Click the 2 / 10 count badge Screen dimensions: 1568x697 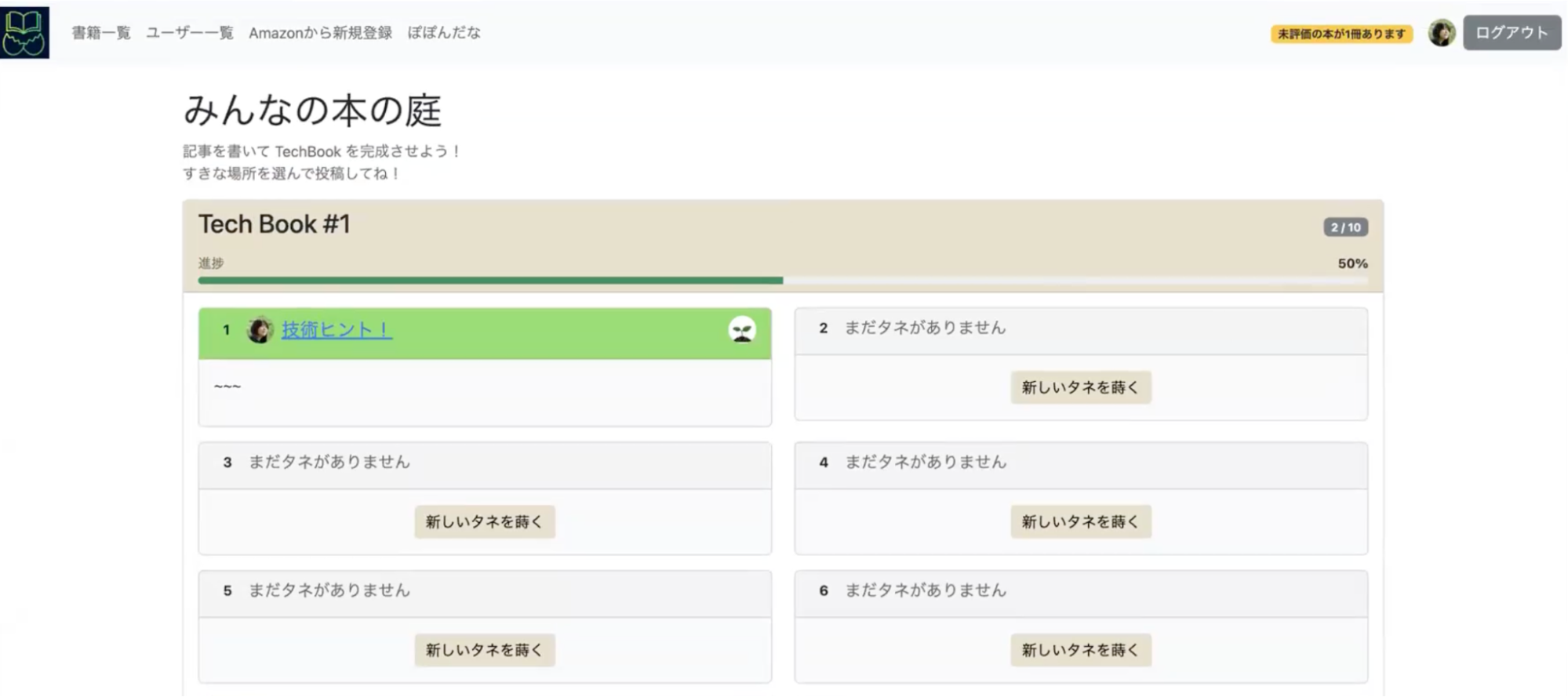click(1345, 227)
